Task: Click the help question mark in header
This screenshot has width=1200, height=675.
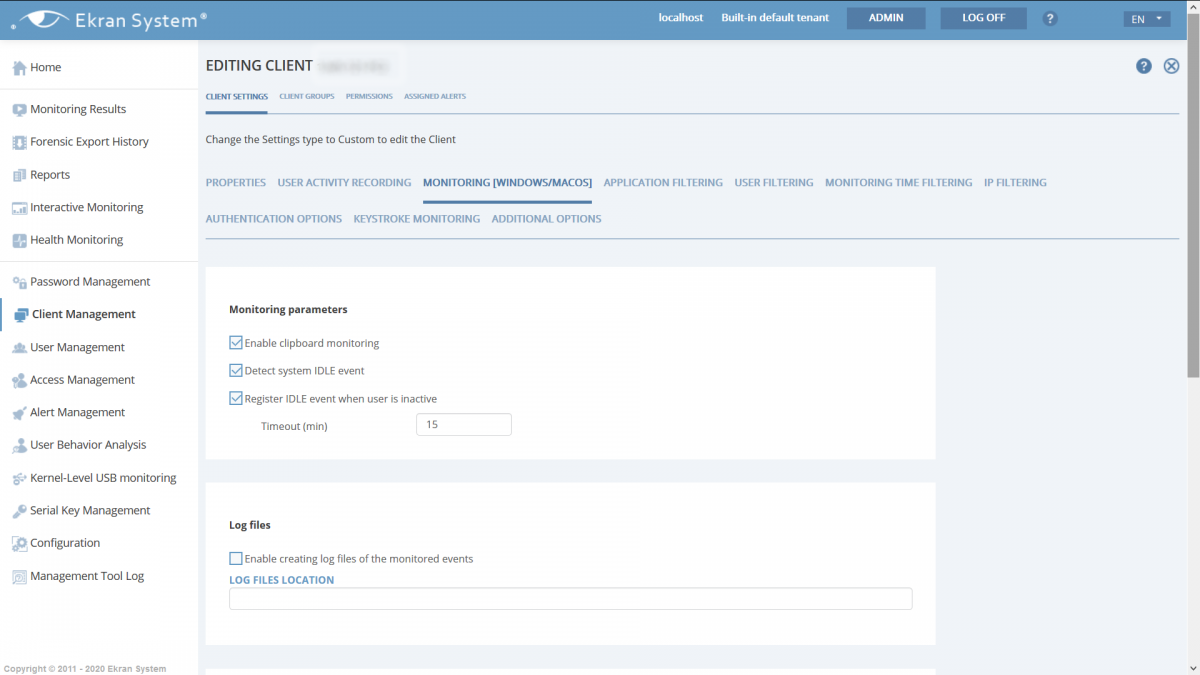Action: 1050,19
